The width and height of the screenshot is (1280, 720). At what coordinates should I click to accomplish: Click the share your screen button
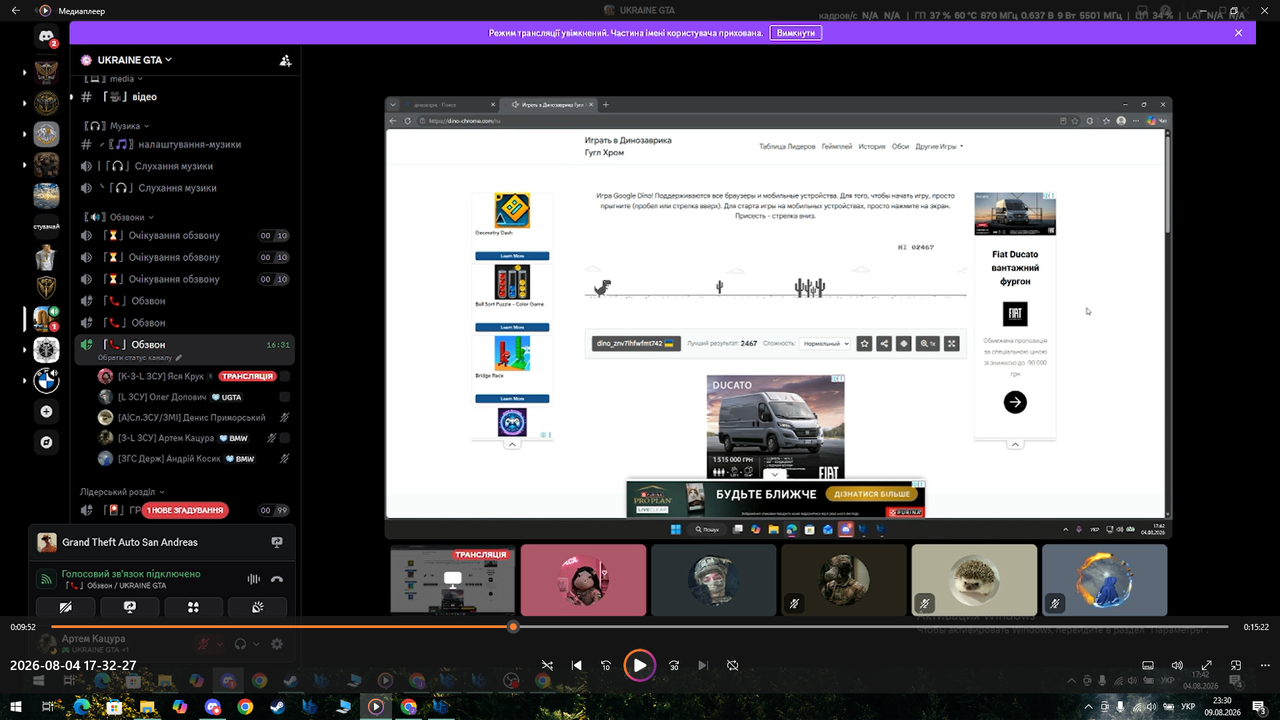(130, 607)
